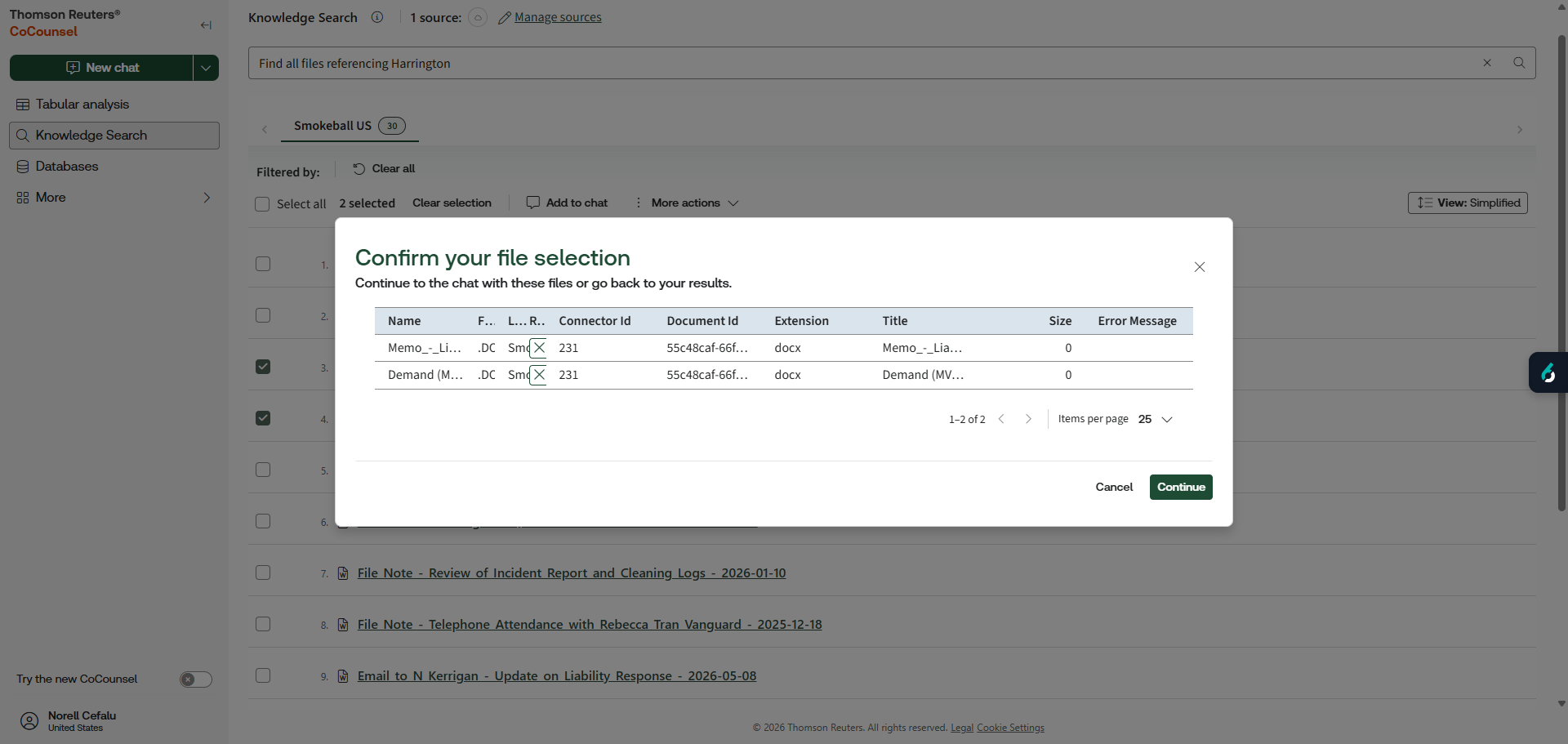This screenshot has height=744, width=1568.
Task: Toggle the Select all checkbox
Action: coord(262,204)
